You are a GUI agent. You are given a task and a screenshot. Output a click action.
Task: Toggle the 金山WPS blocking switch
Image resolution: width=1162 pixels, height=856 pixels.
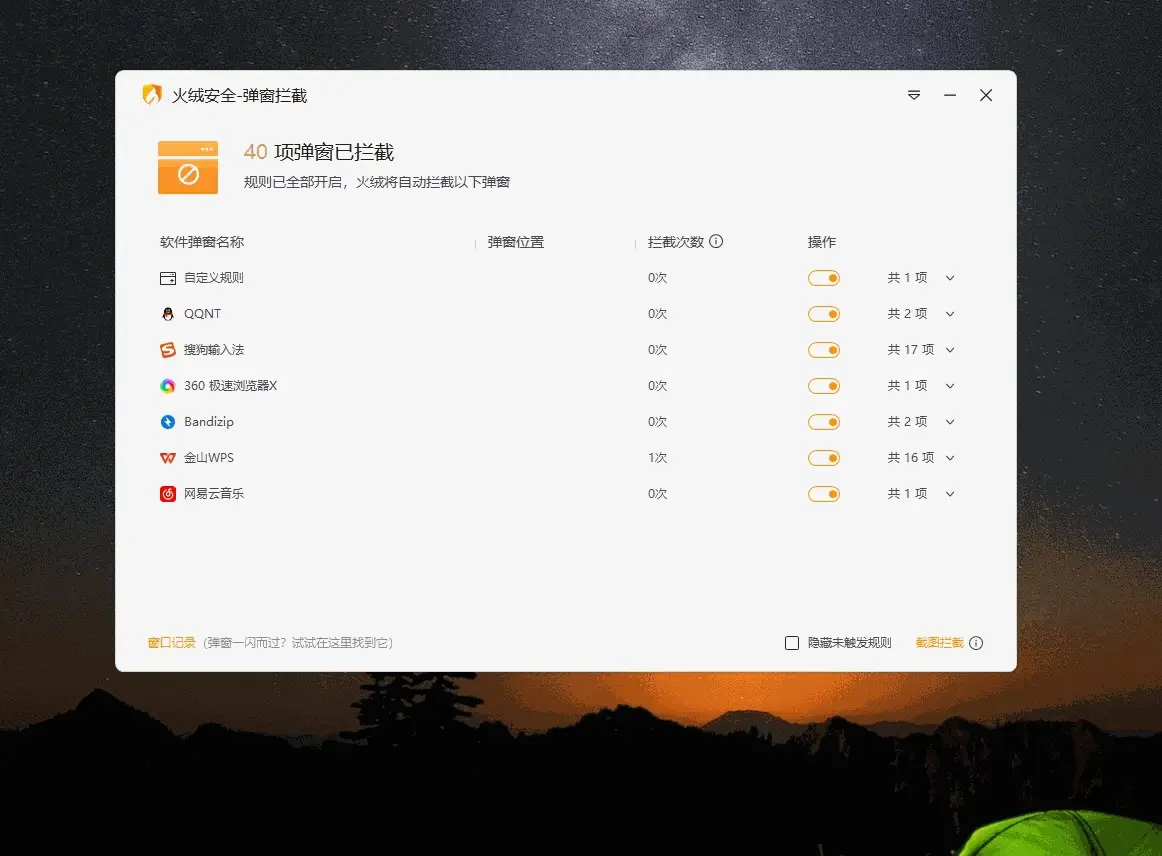(823, 458)
